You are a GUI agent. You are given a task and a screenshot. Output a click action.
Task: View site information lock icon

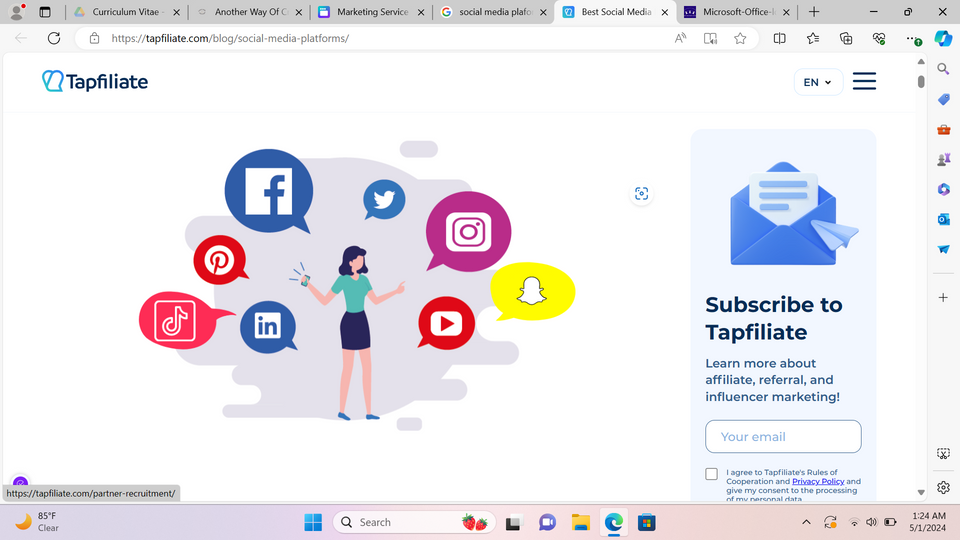[94, 38]
